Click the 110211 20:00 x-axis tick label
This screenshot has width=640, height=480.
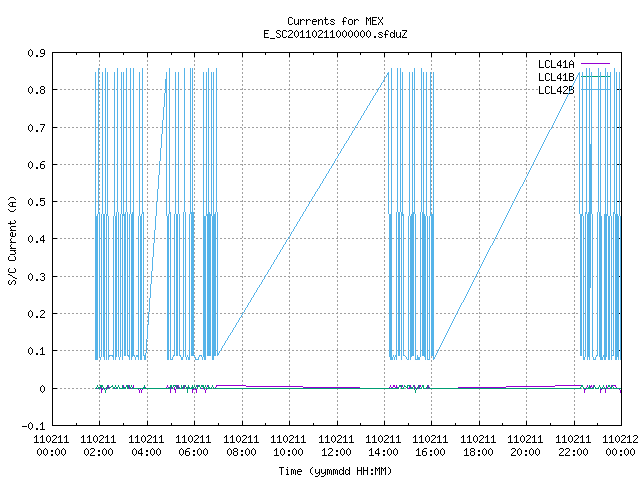click(x=525, y=446)
